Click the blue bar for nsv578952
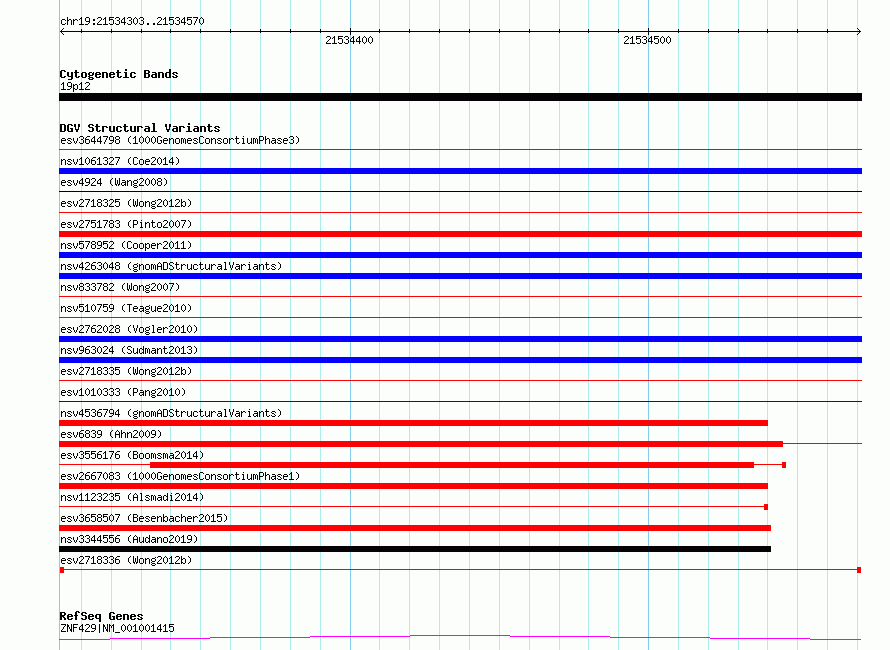This screenshot has height=650, width=890. pyautogui.click(x=460, y=255)
